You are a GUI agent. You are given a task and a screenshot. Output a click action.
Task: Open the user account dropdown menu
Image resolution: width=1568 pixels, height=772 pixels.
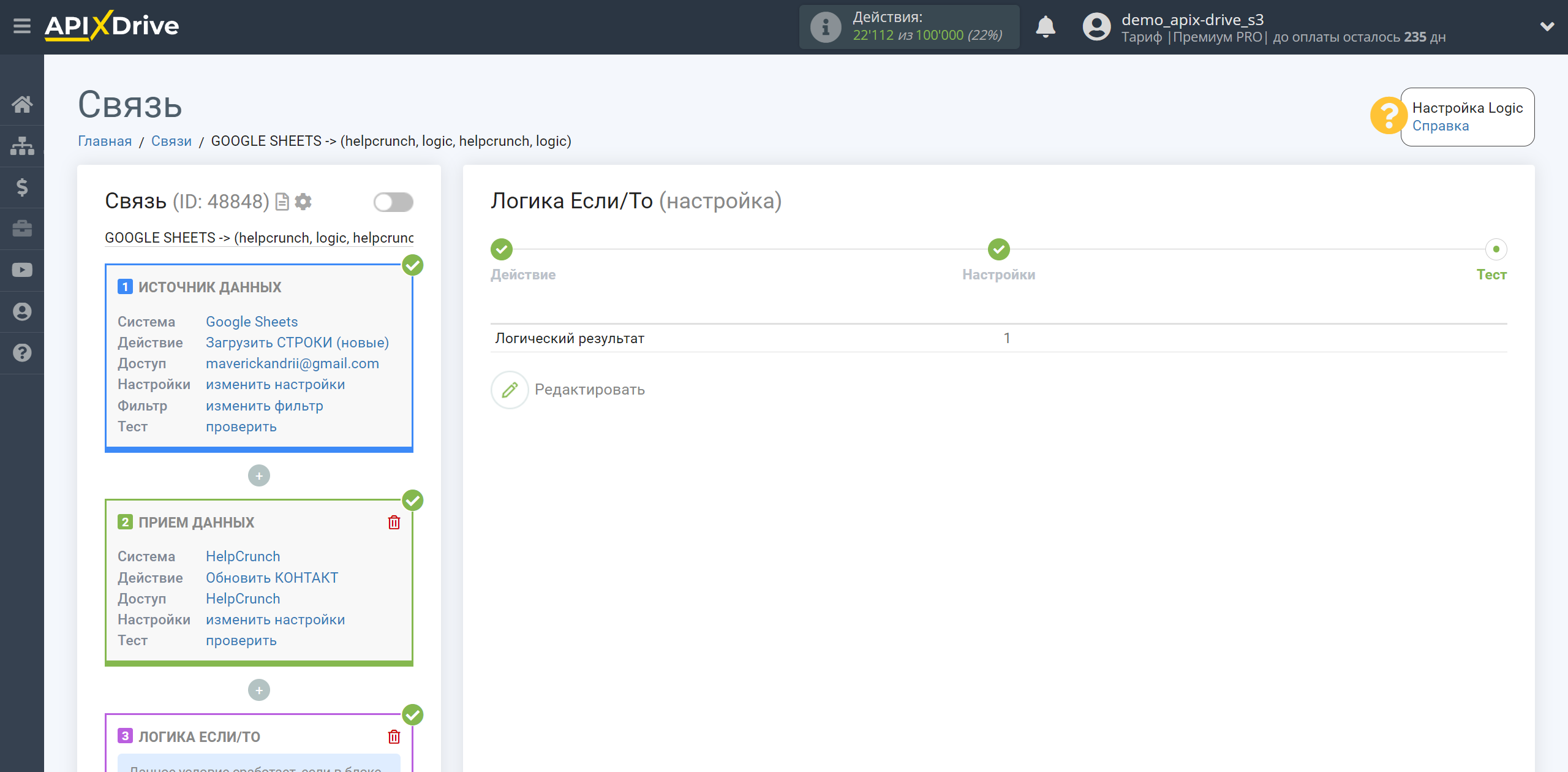tap(1544, 27)
